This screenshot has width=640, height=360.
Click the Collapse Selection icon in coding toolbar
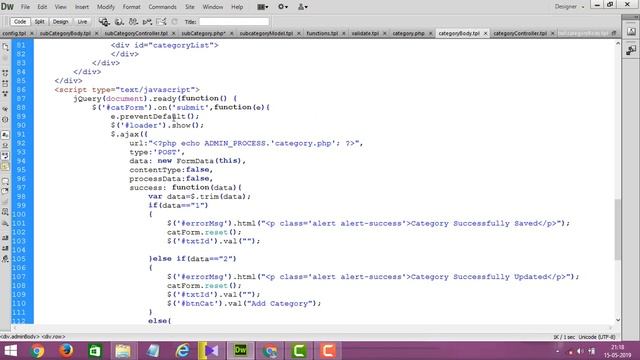[x=5, y=83]
